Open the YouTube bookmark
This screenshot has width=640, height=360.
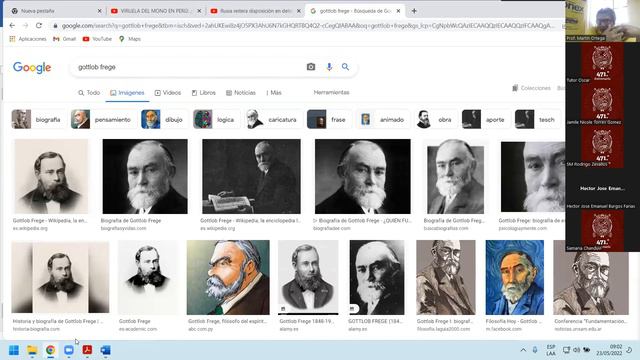pyautogui.click(x=97, y=39)
